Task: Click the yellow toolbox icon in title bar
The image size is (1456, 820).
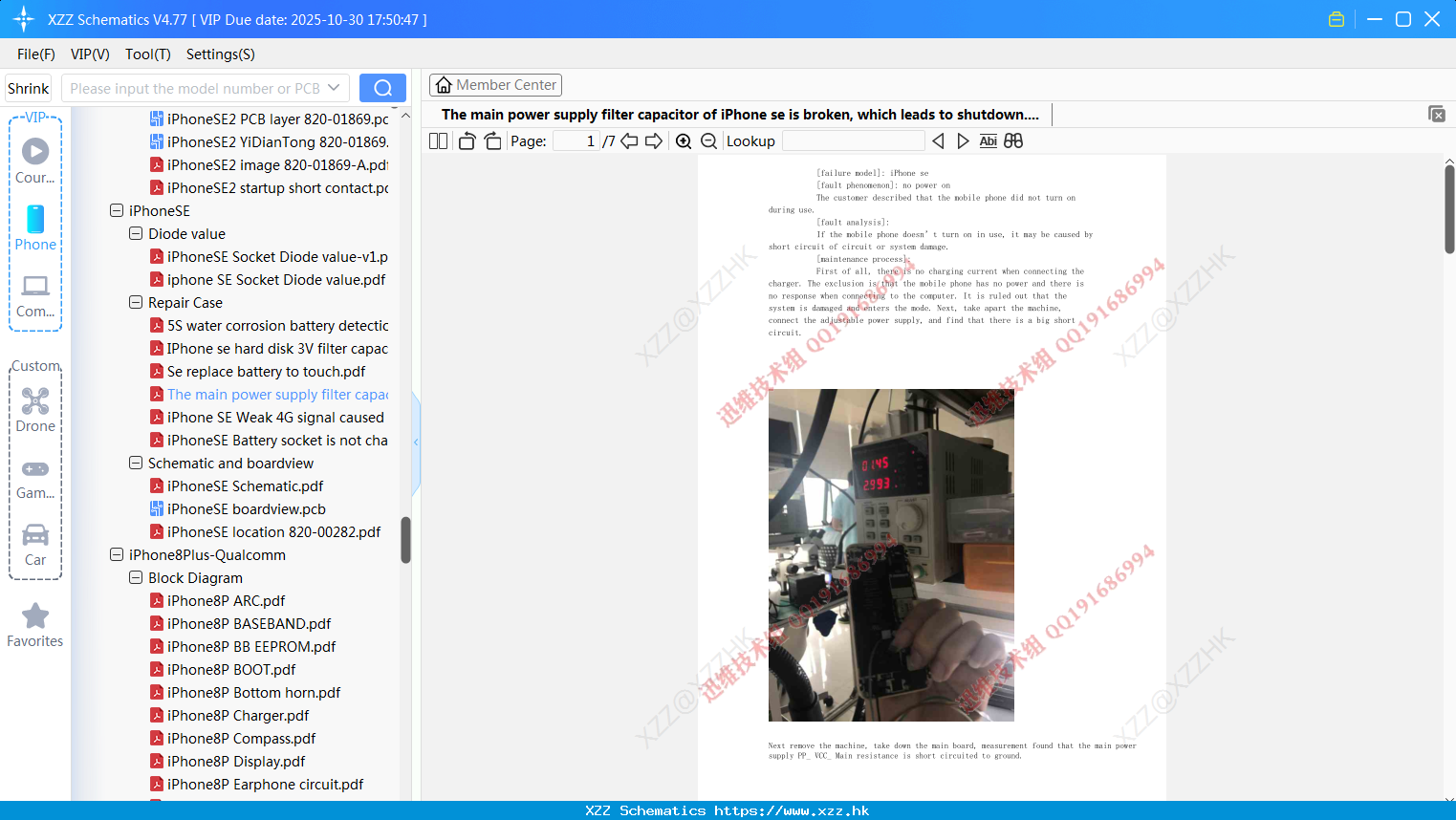Action: [x=1336, y=19]
